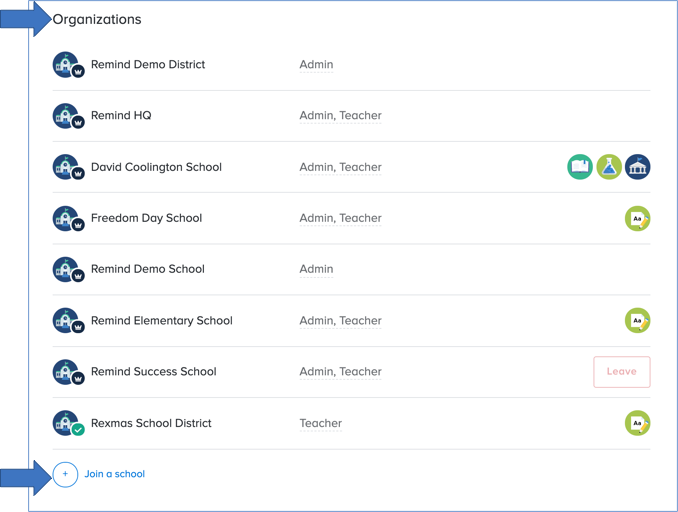Click Admin, Teacher role for Remind HQ

pos(341,115)
